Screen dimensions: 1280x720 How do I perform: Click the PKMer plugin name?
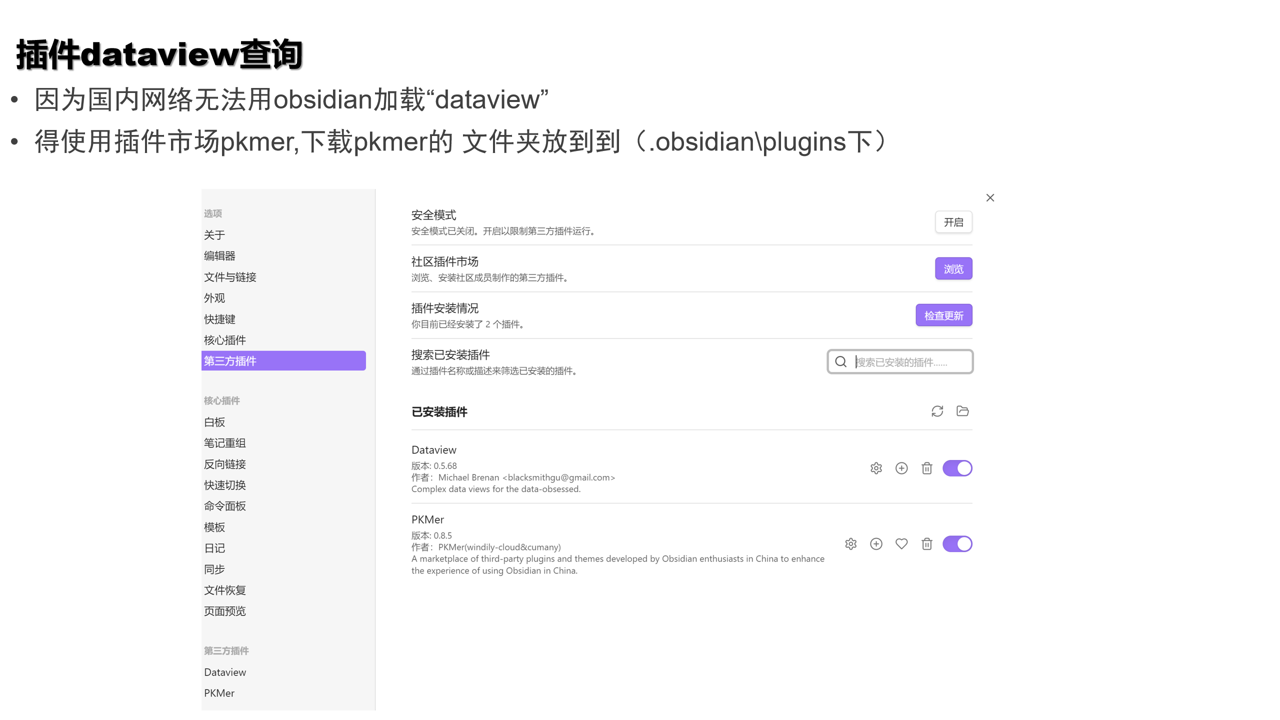428,520
